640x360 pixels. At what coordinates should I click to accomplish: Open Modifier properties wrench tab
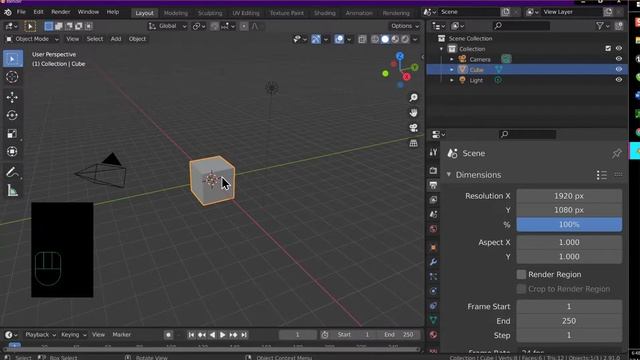click(433, 262)
